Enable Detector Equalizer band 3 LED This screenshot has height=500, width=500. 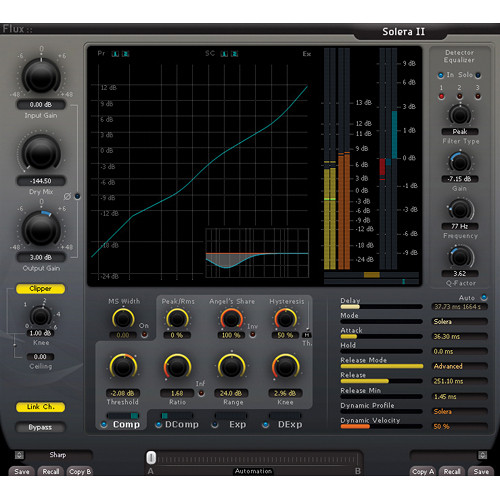click(x=478, y=97)
